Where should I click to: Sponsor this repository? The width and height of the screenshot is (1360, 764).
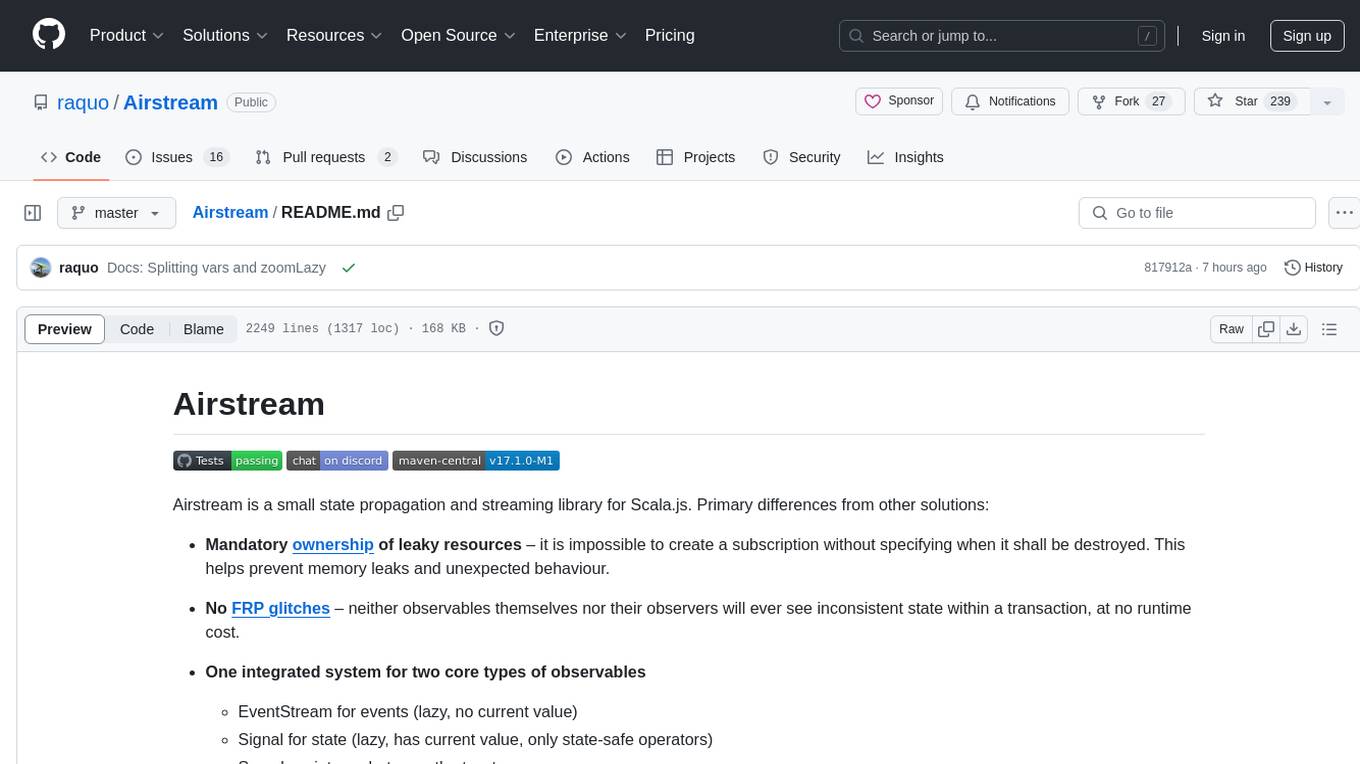[x=899, y=101]
